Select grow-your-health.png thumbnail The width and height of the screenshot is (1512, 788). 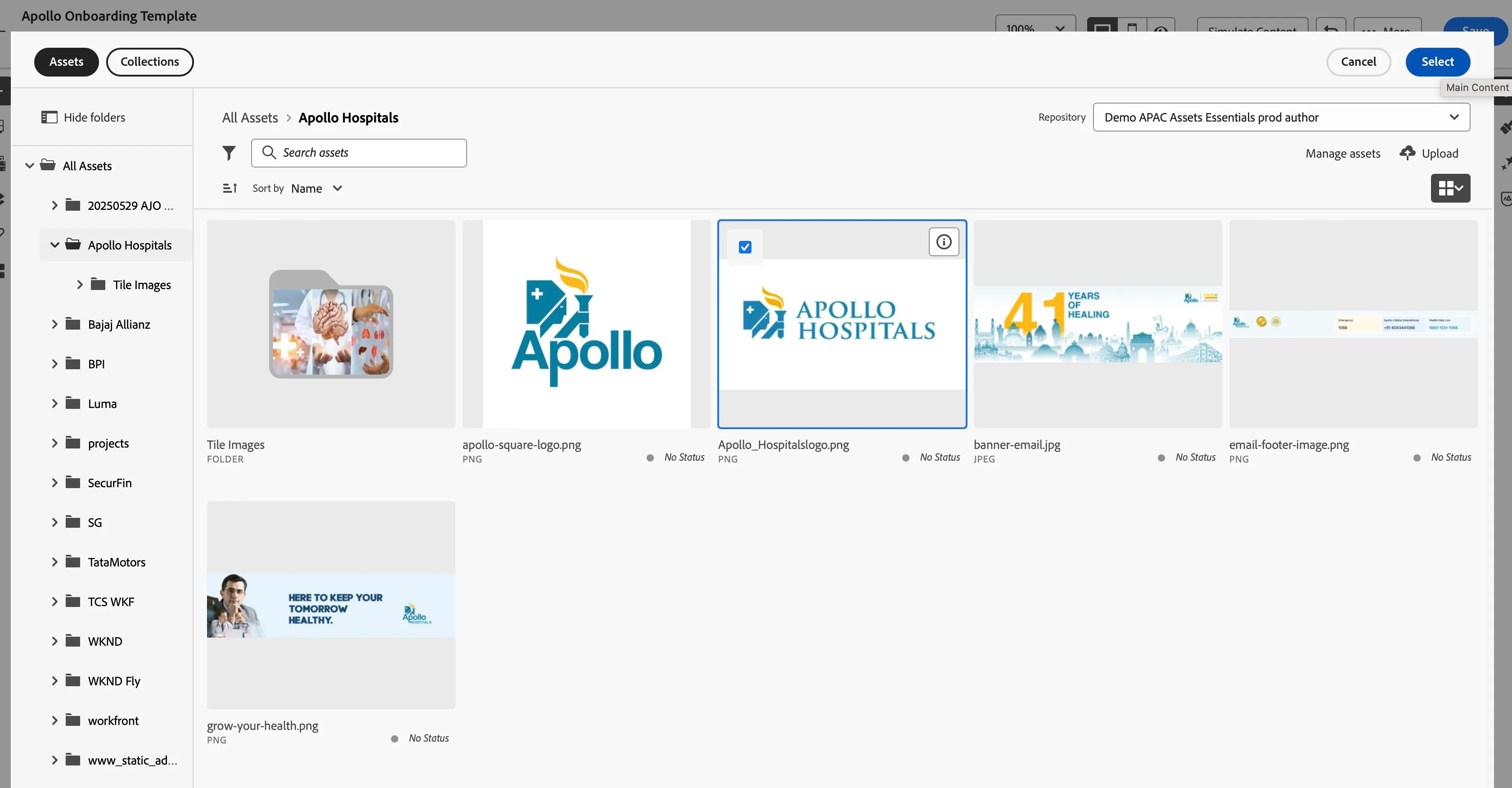(330, 605)
